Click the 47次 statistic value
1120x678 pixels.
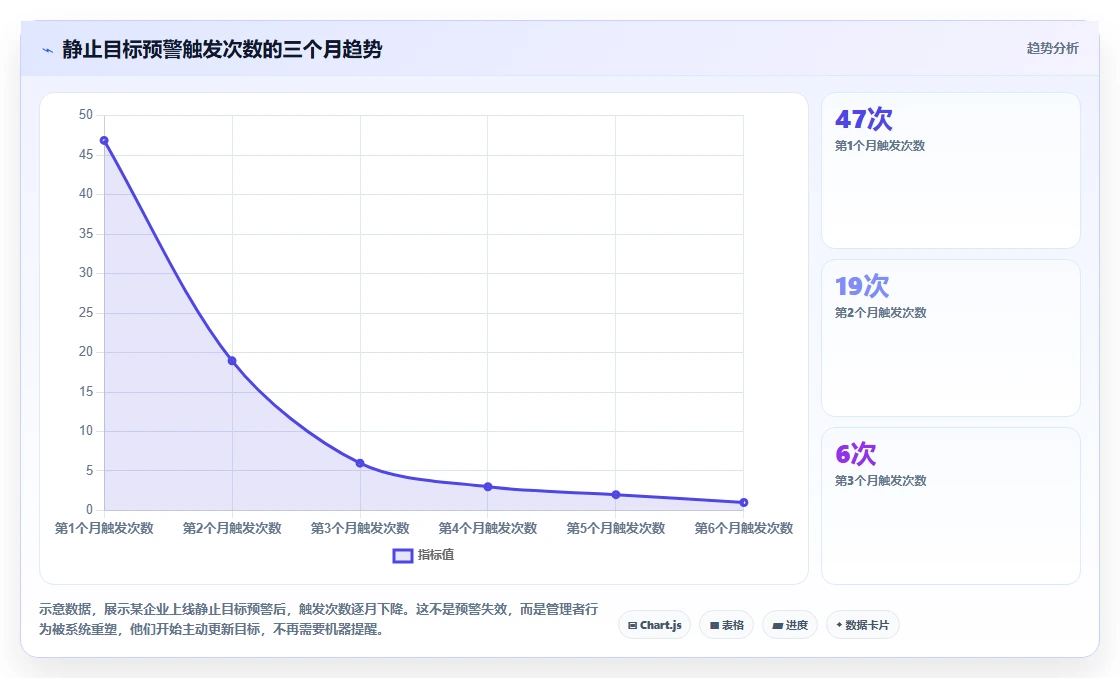pos(864,119)
